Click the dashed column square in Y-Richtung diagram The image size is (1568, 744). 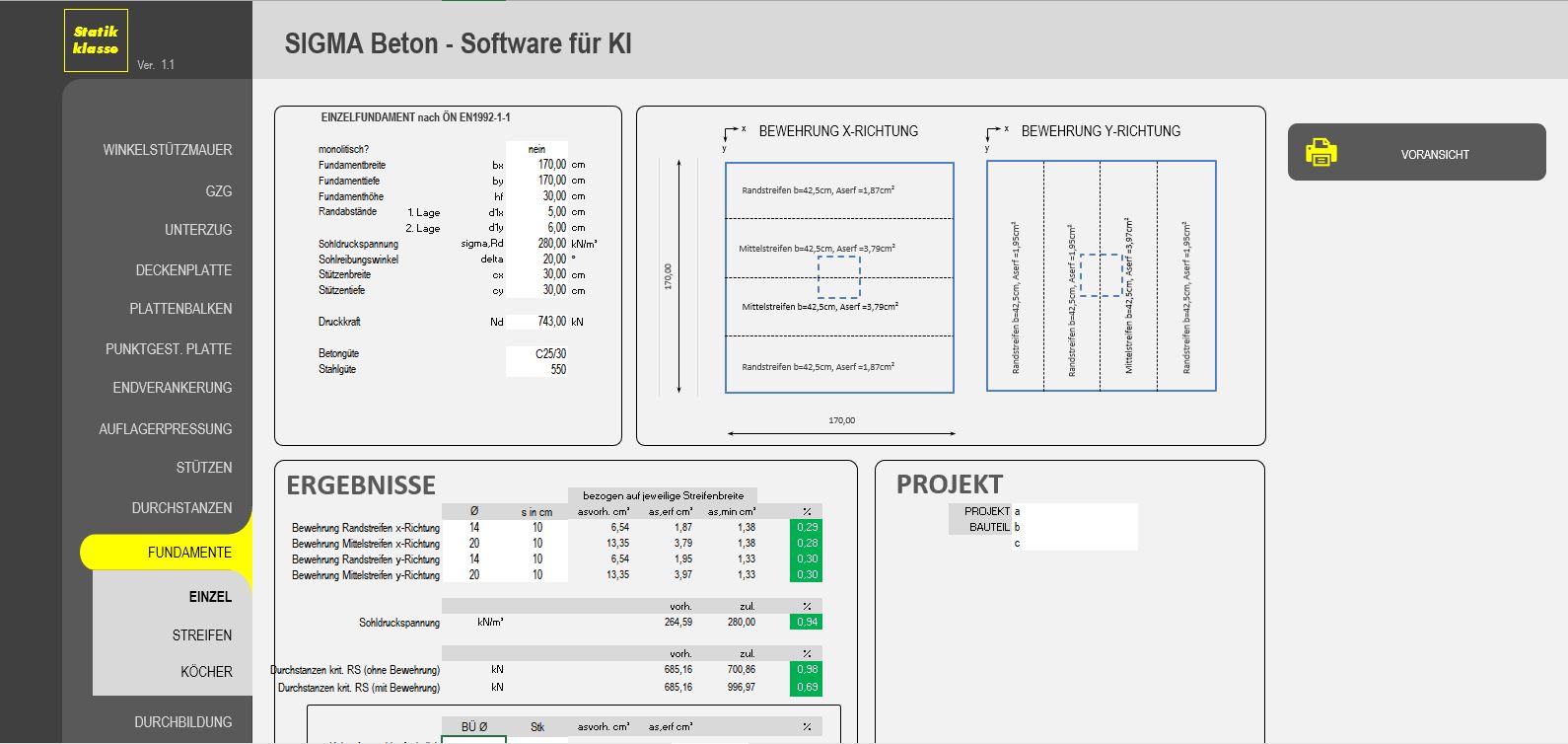coord(1101,275)
